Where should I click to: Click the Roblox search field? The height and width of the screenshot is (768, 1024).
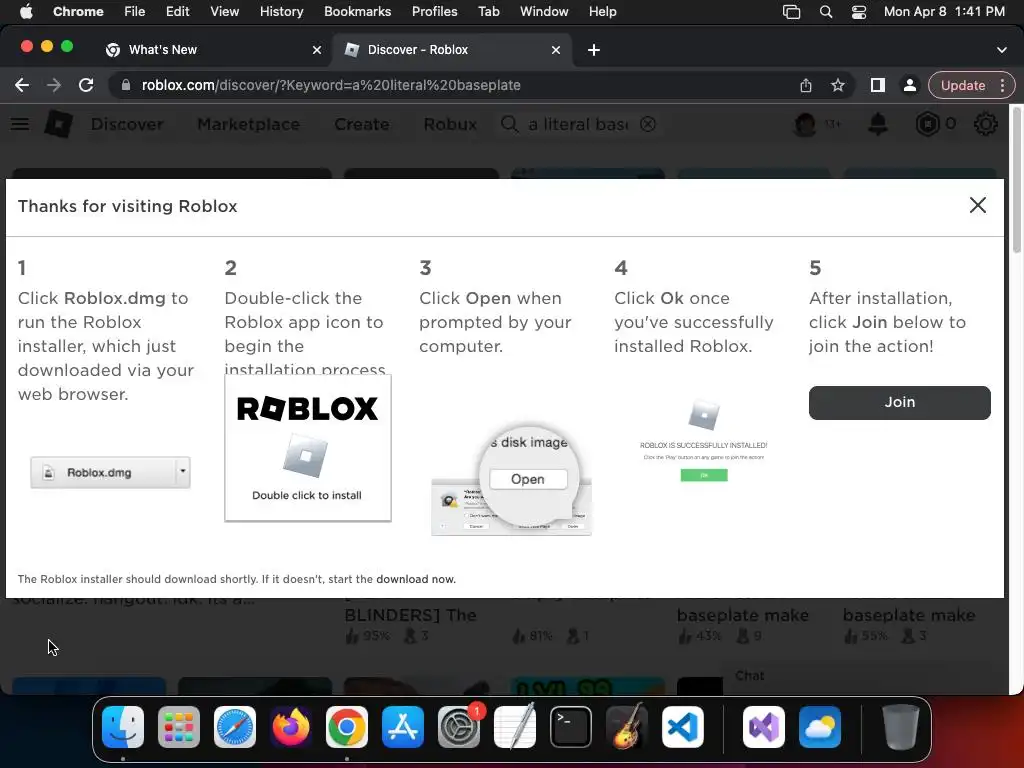click(x=579, y=124)
